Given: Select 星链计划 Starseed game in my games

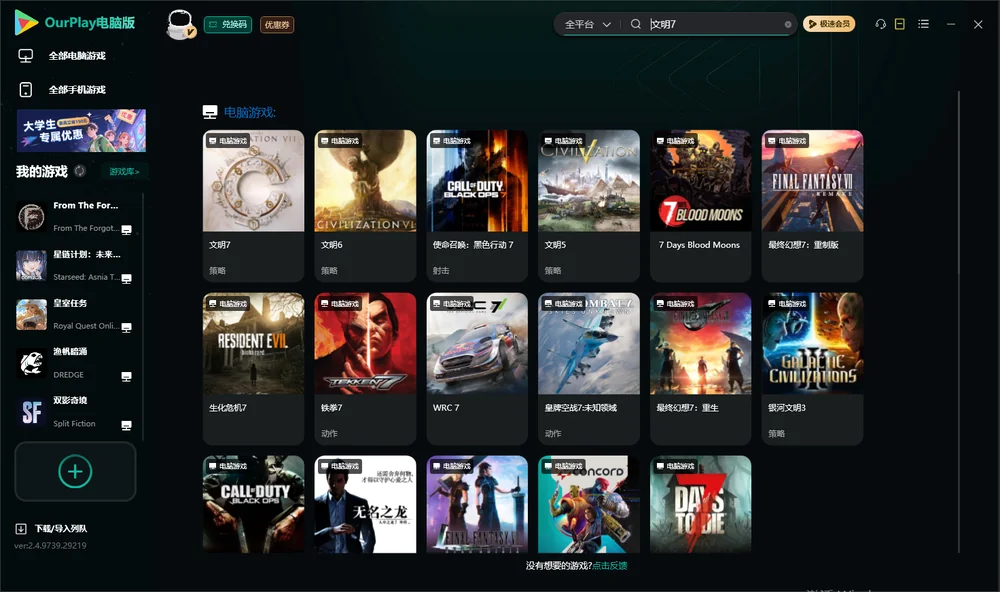Looking at the screenshot, I should [75, 266].
